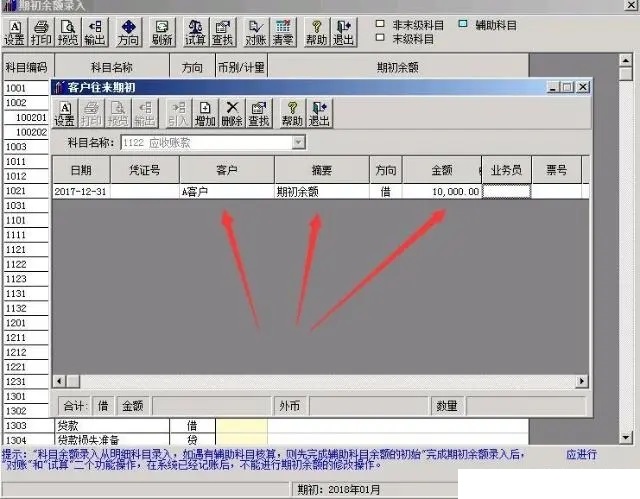Run 试算 trial balance
Image resolution: width=640 pixels, height=499 pixels.
196,32
